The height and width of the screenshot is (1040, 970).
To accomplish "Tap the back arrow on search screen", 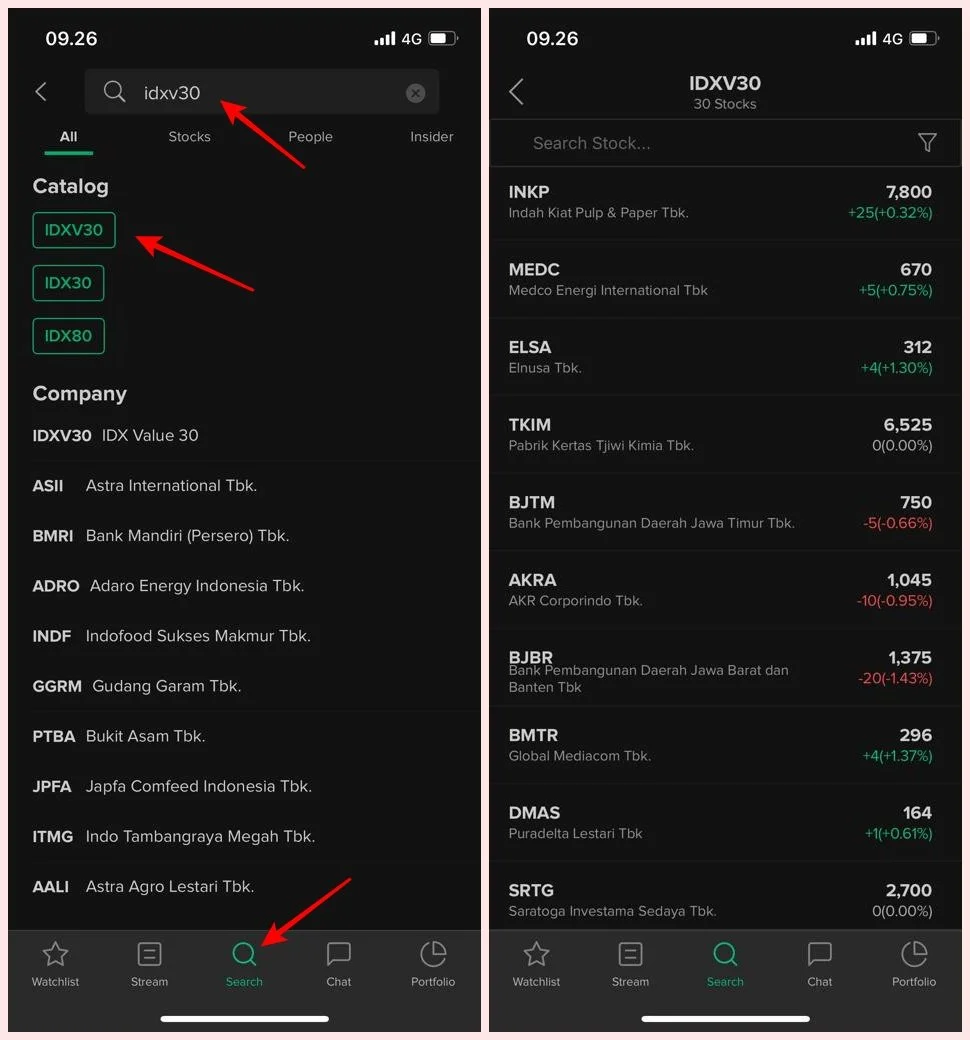I will pos(41,92).
